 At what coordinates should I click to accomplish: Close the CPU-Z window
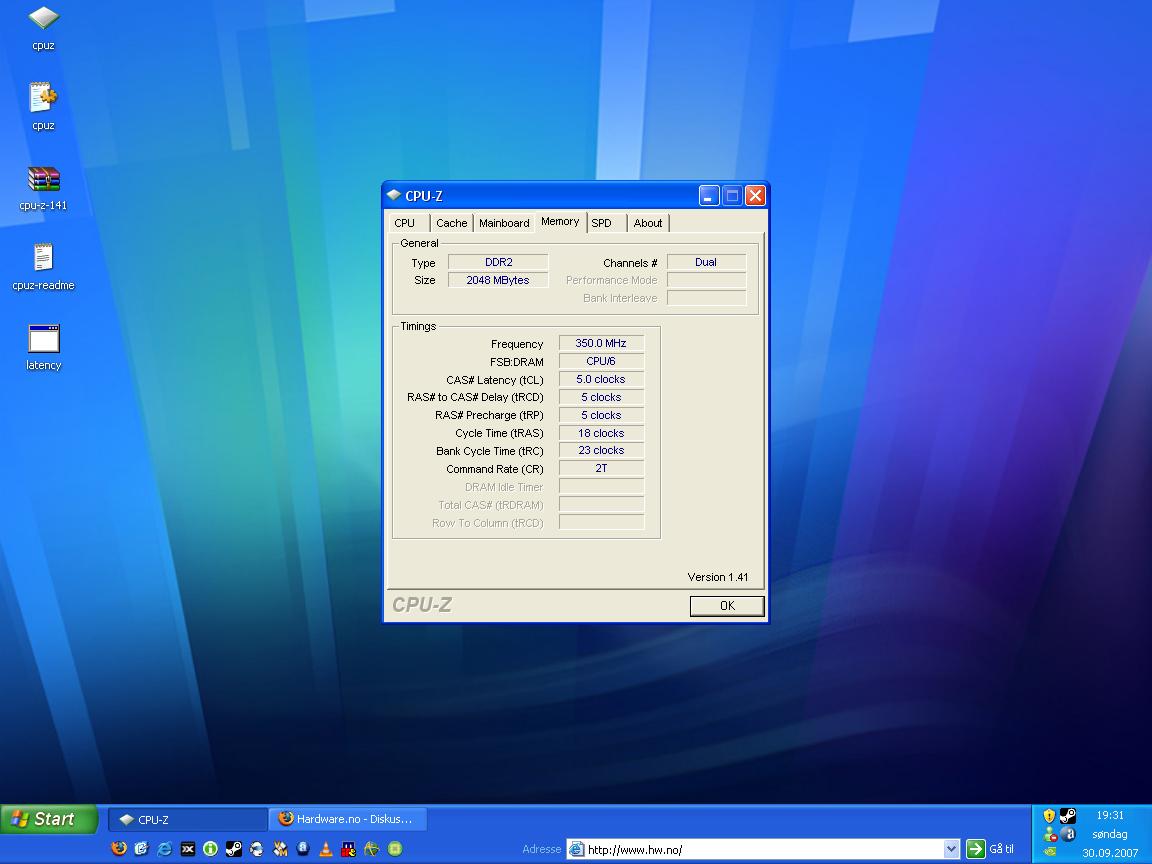tap(755, 195)
